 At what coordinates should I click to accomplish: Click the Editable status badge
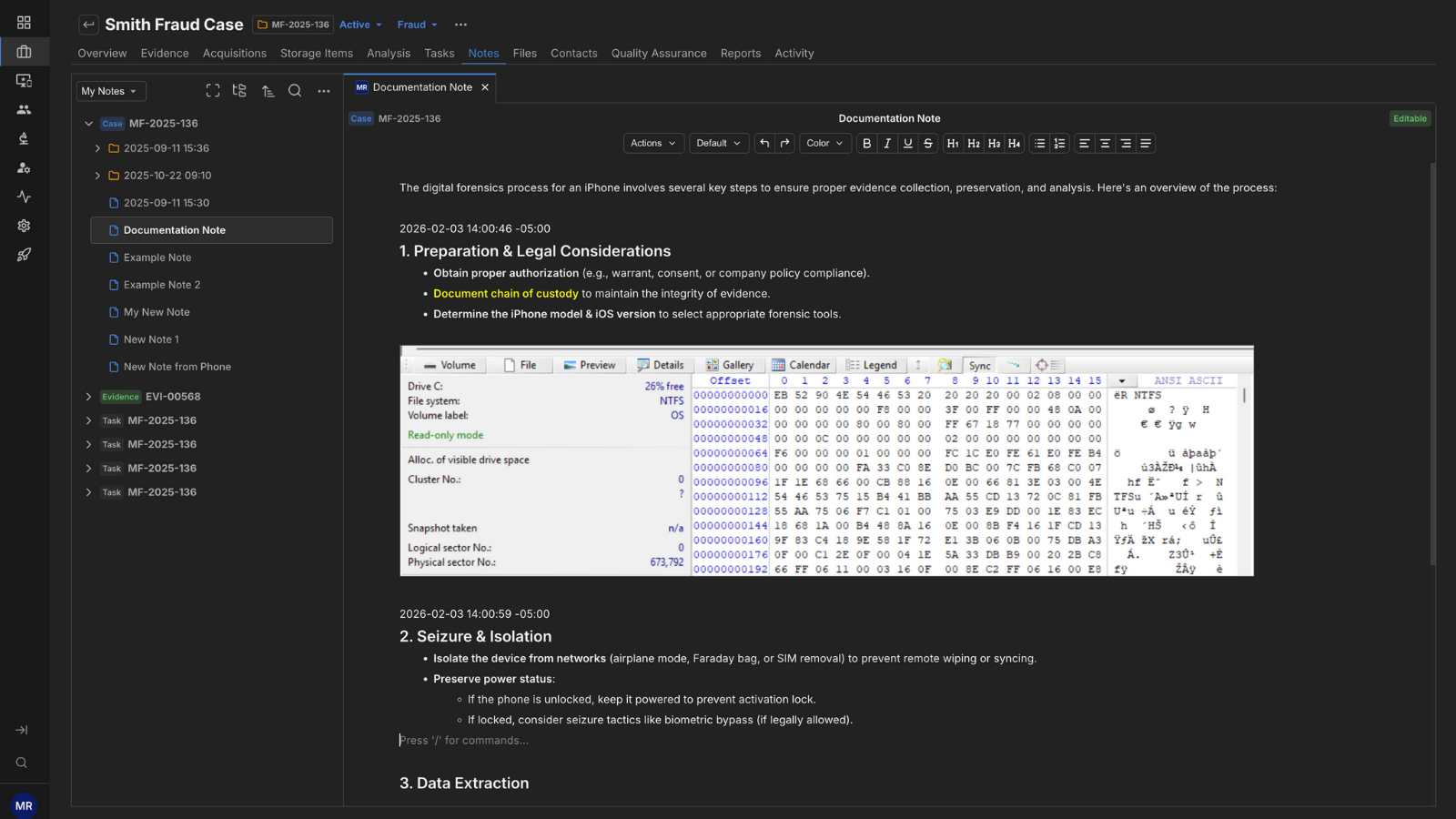[x=1410, y=118]
